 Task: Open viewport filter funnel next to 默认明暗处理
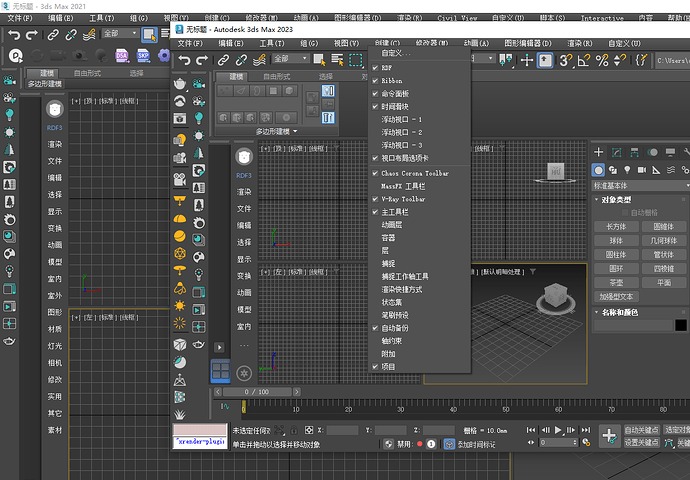click(533, 272)
